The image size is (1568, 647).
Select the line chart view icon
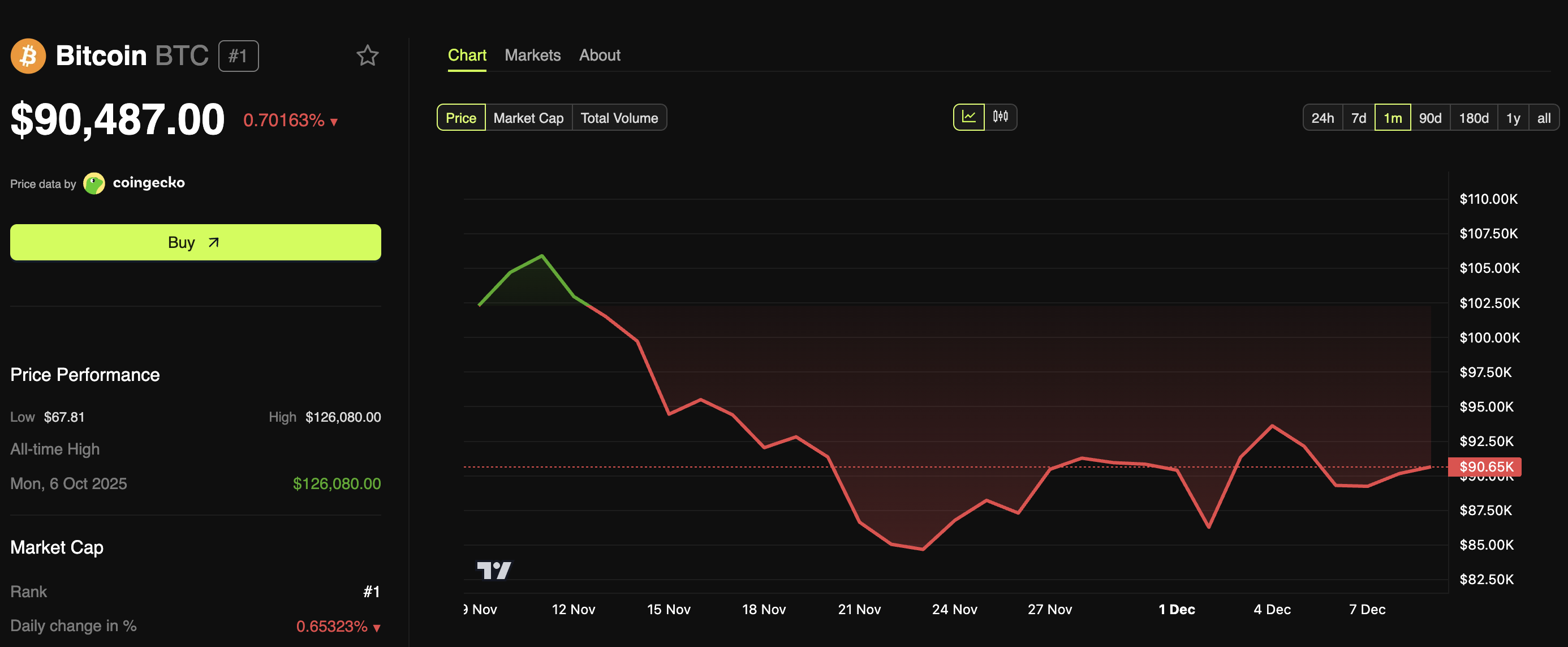coord(970,117)
